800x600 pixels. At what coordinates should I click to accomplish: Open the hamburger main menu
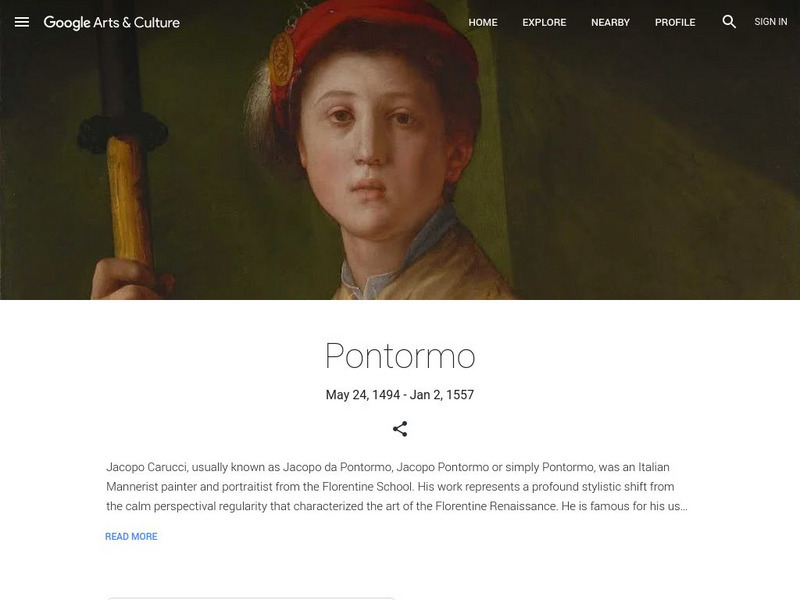[x=22, y=22]
